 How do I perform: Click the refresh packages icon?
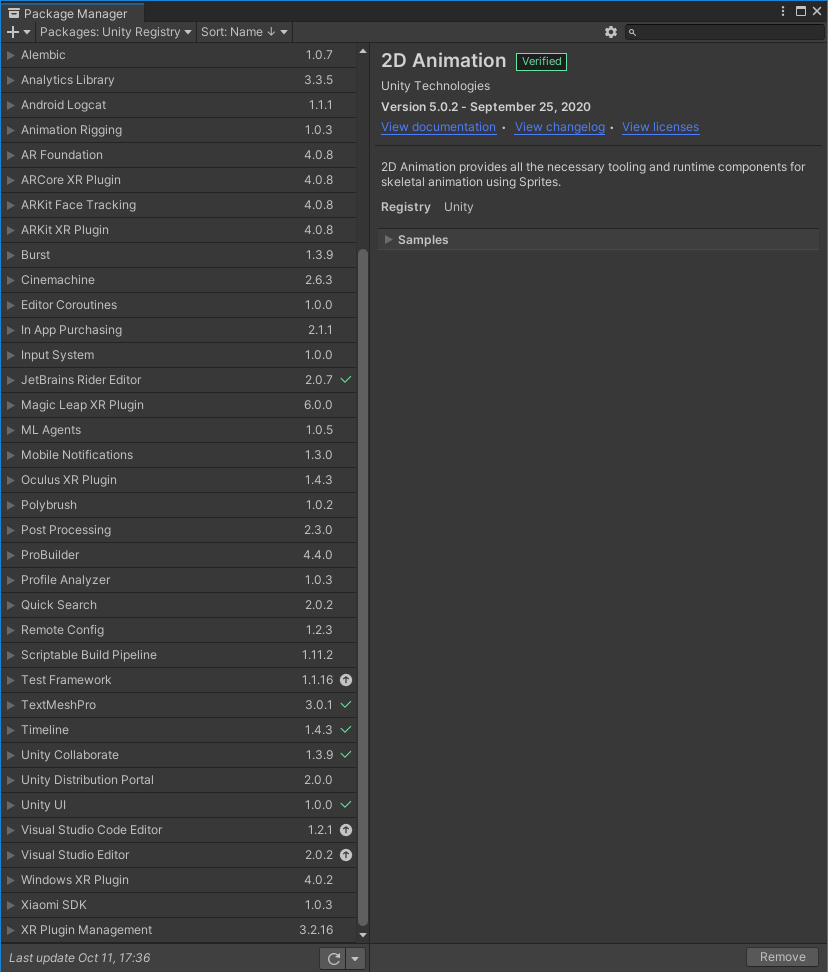click(x=333, y=957)
